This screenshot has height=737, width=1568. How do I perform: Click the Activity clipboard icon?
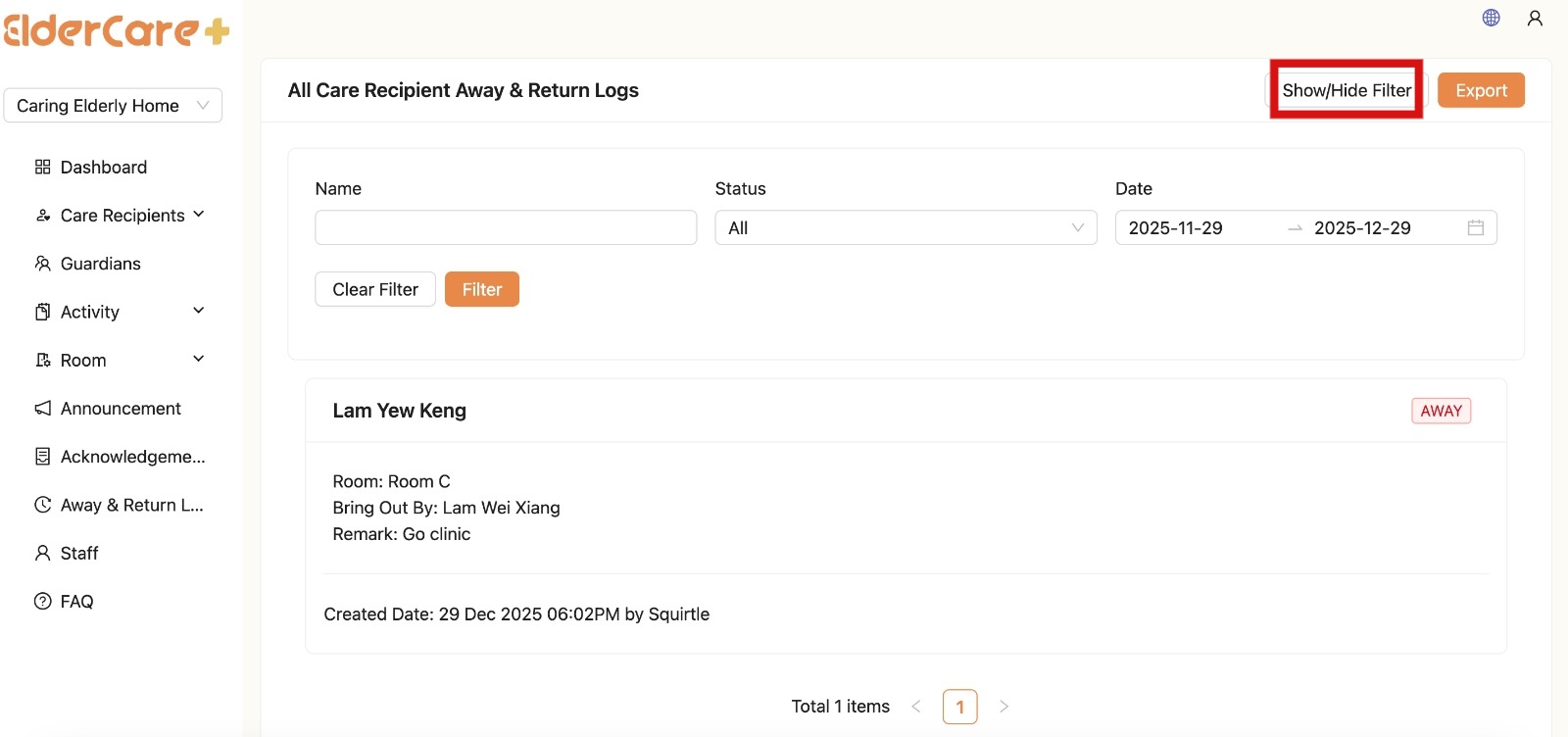[42, 312]
